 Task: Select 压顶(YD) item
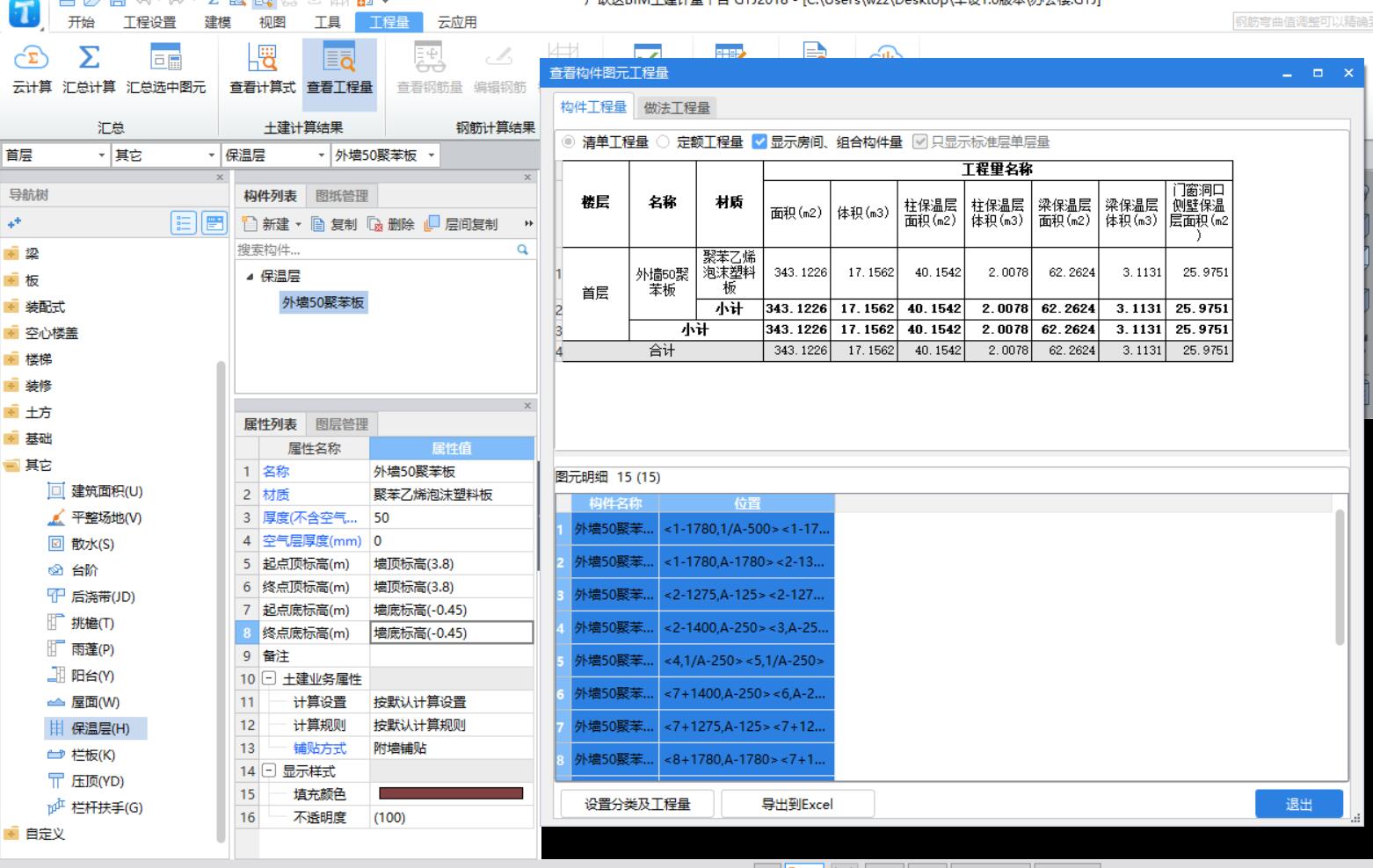[86, 781]
